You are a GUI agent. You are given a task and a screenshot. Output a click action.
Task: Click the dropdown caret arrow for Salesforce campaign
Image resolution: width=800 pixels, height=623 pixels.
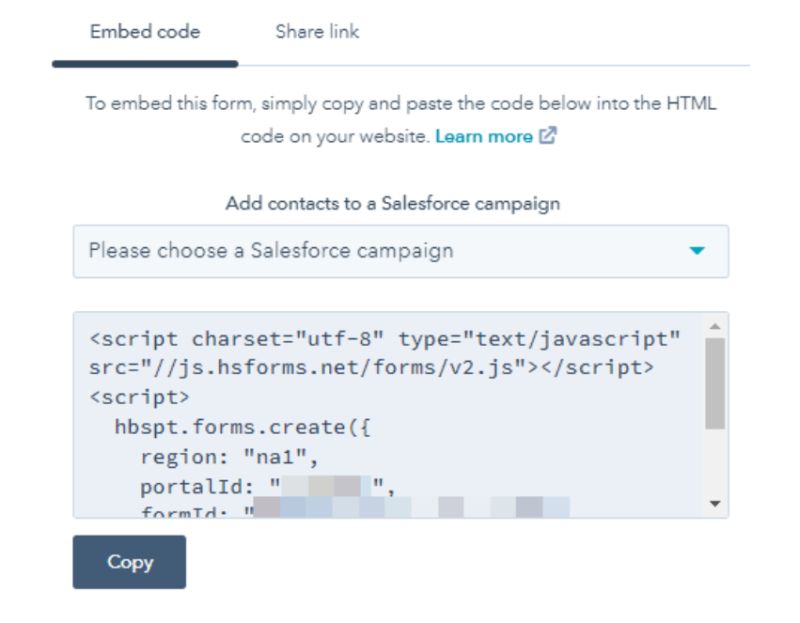pos(697,251)
